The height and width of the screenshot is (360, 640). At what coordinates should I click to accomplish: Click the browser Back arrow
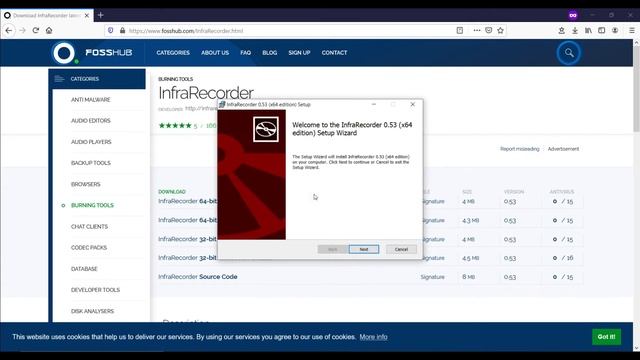[x=9, y=31]
